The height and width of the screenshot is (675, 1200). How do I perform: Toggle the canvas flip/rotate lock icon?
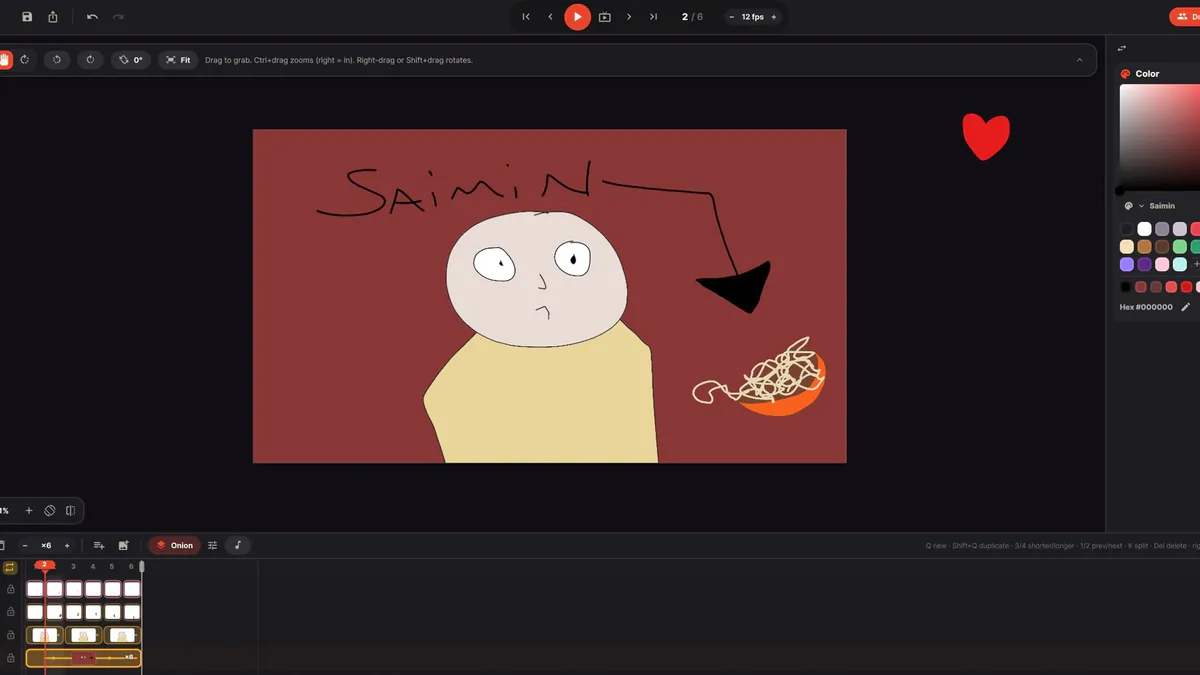[x=50, y=511]
